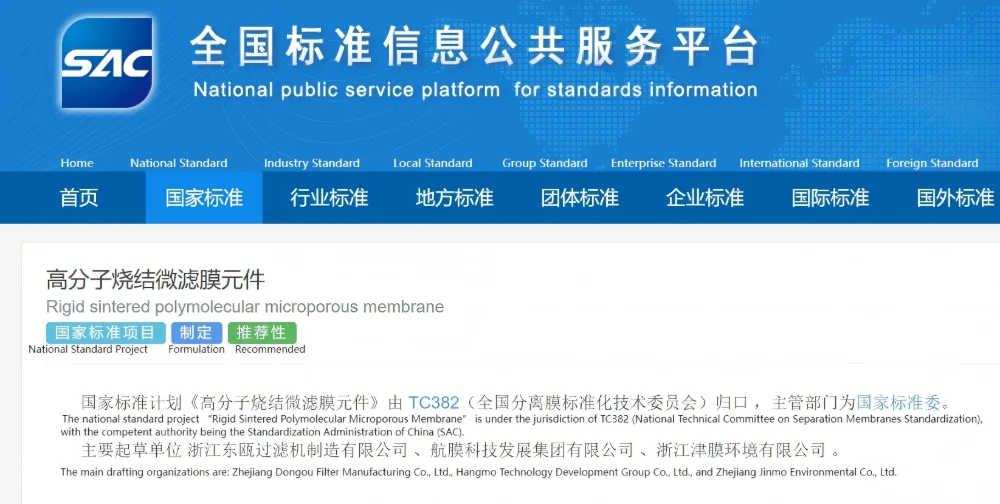Open the 国家标准委 authority link
This screenshot has width=1000, height=504.
pyautogui.click(x=899, y=403)
